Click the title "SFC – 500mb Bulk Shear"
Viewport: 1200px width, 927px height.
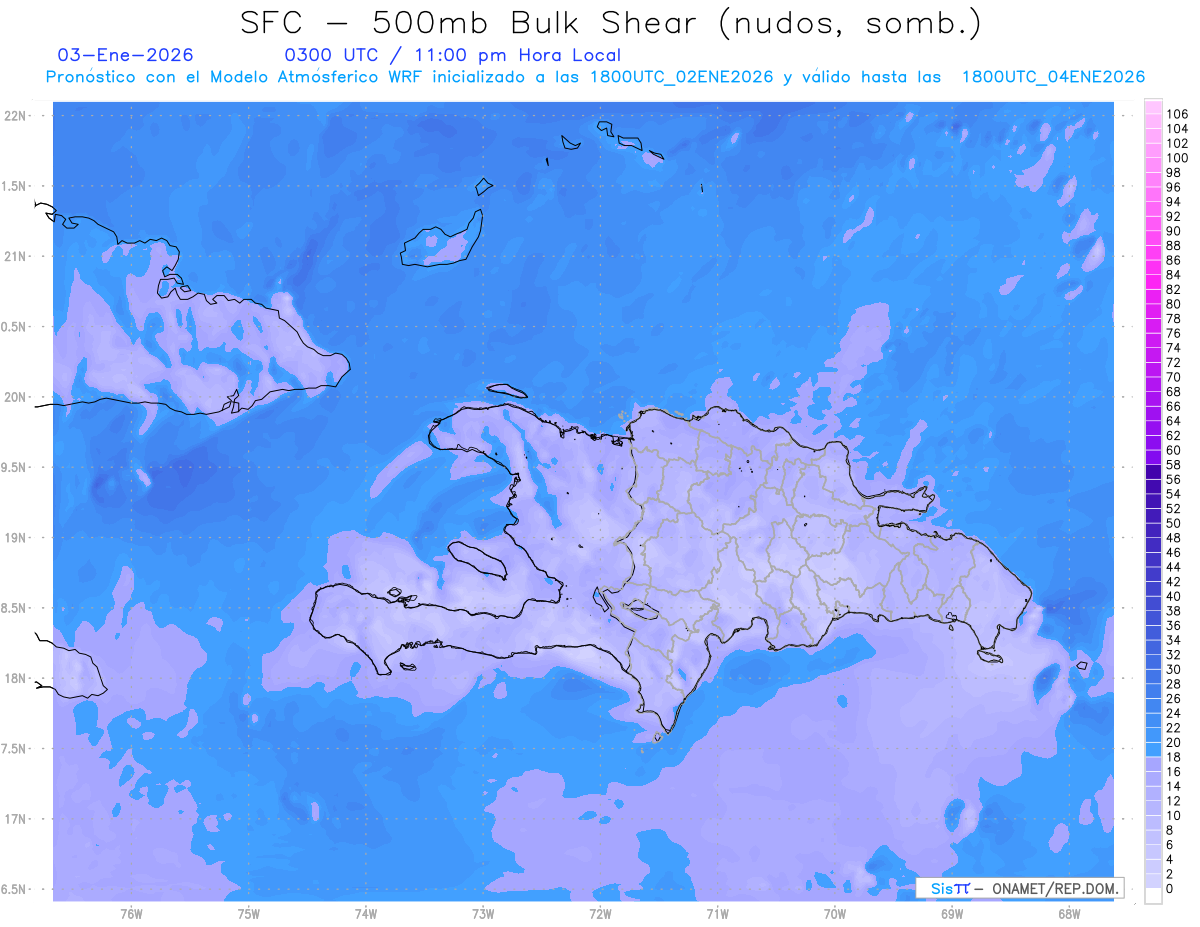pyautogui.click(x=473, y=24)
